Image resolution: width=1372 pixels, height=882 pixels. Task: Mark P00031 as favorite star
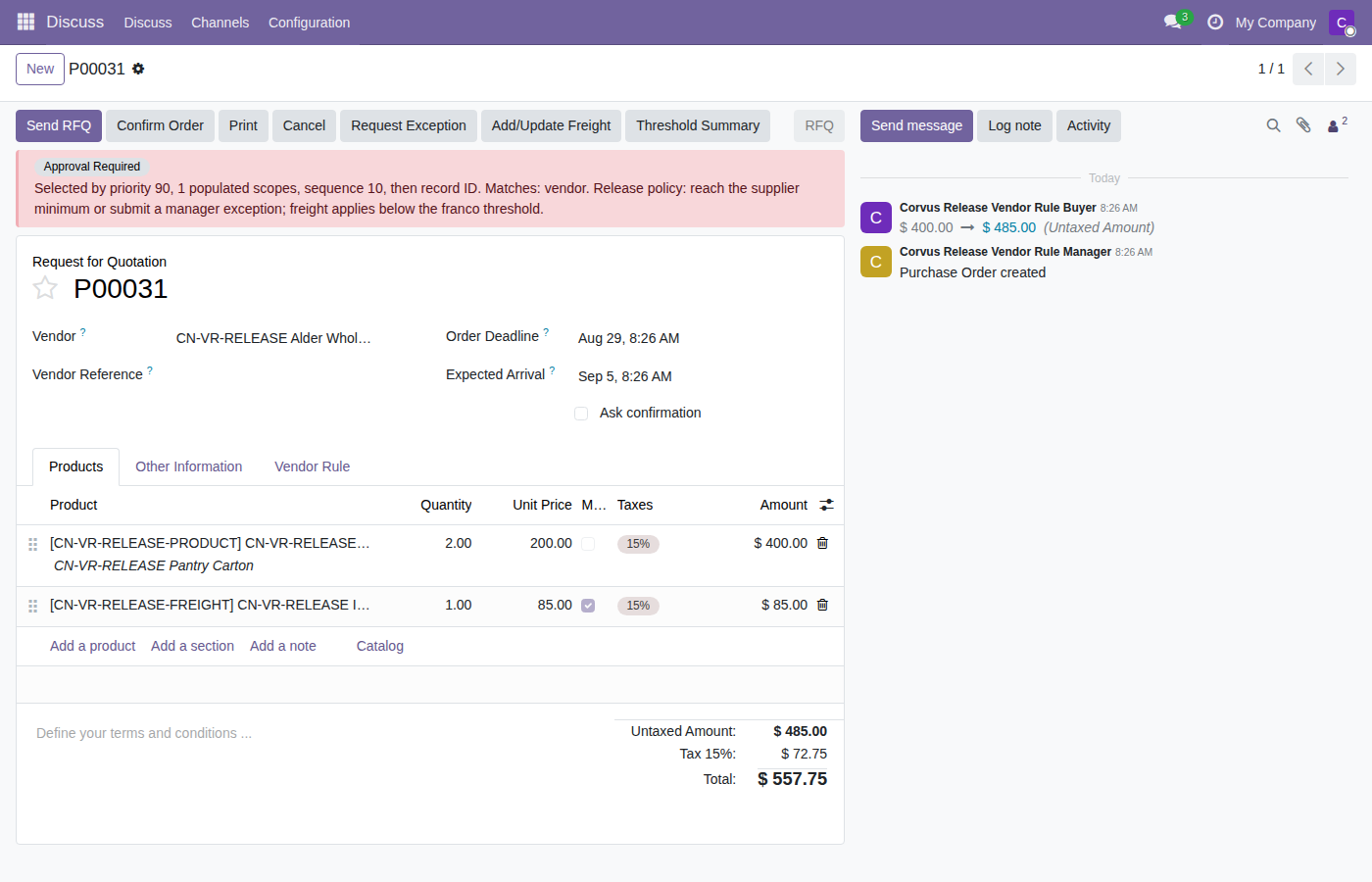coord(45,288)
